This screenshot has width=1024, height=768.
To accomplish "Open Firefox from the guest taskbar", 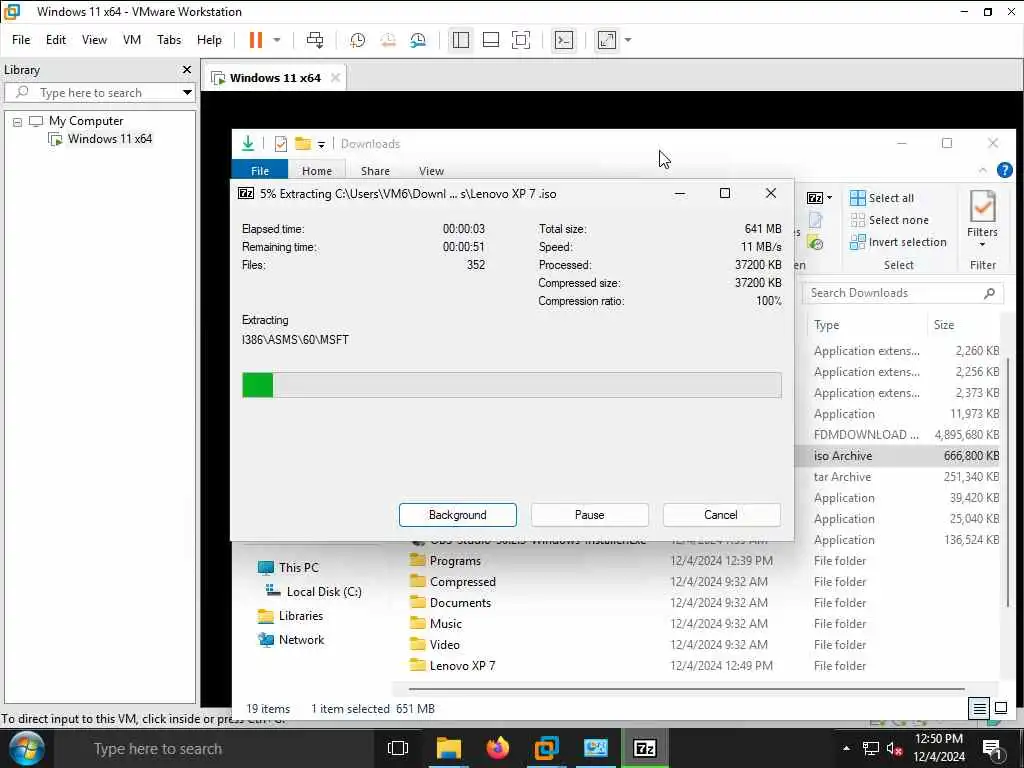I will click(498, 748).
